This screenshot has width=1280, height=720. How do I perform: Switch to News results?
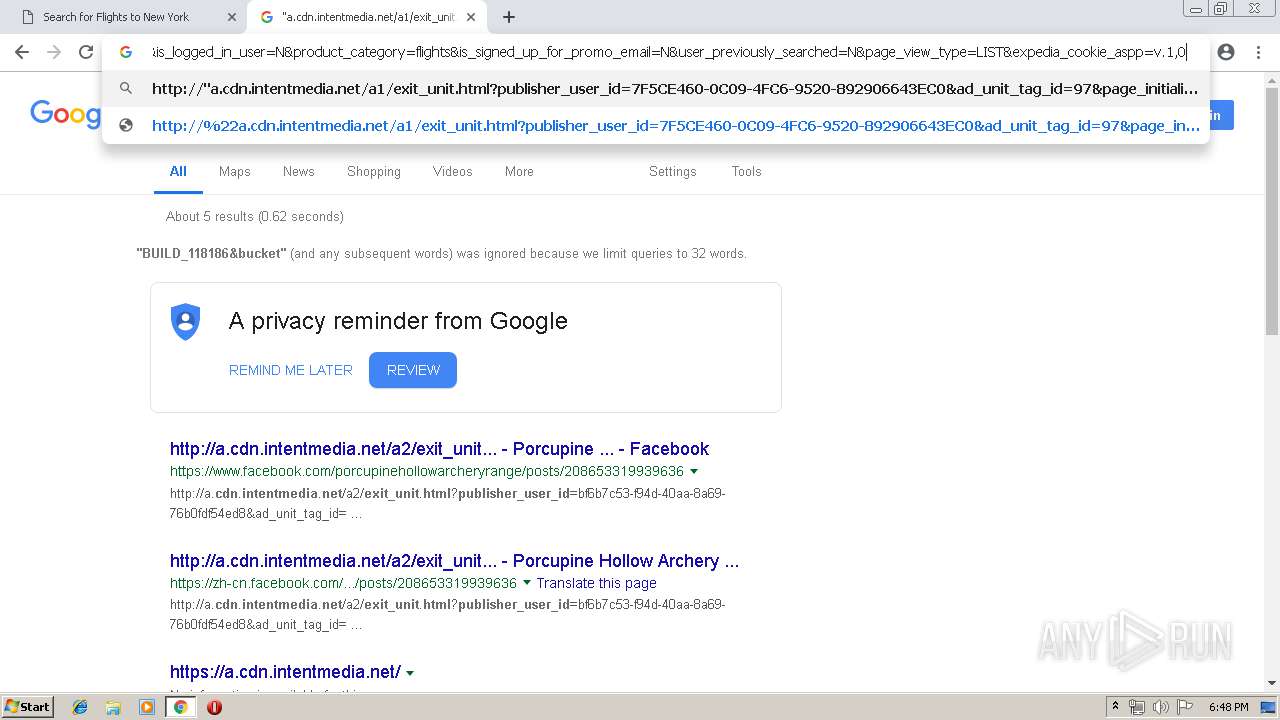(x=299, y=172)
